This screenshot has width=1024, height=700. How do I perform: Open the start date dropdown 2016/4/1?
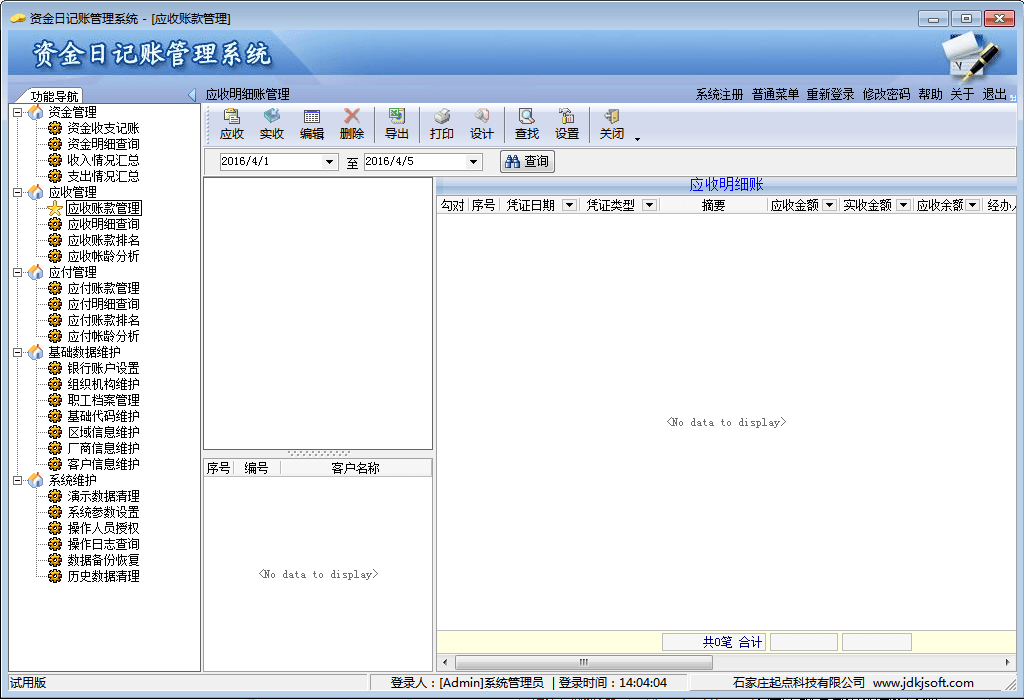point(329,162)
